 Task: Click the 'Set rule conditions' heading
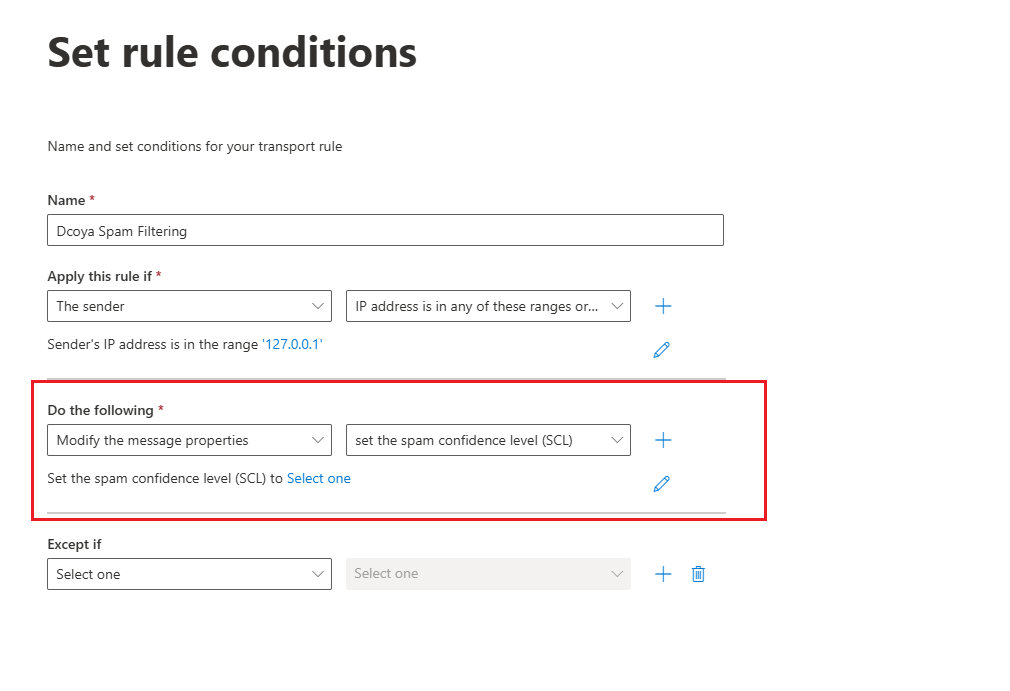pos(232,52)
